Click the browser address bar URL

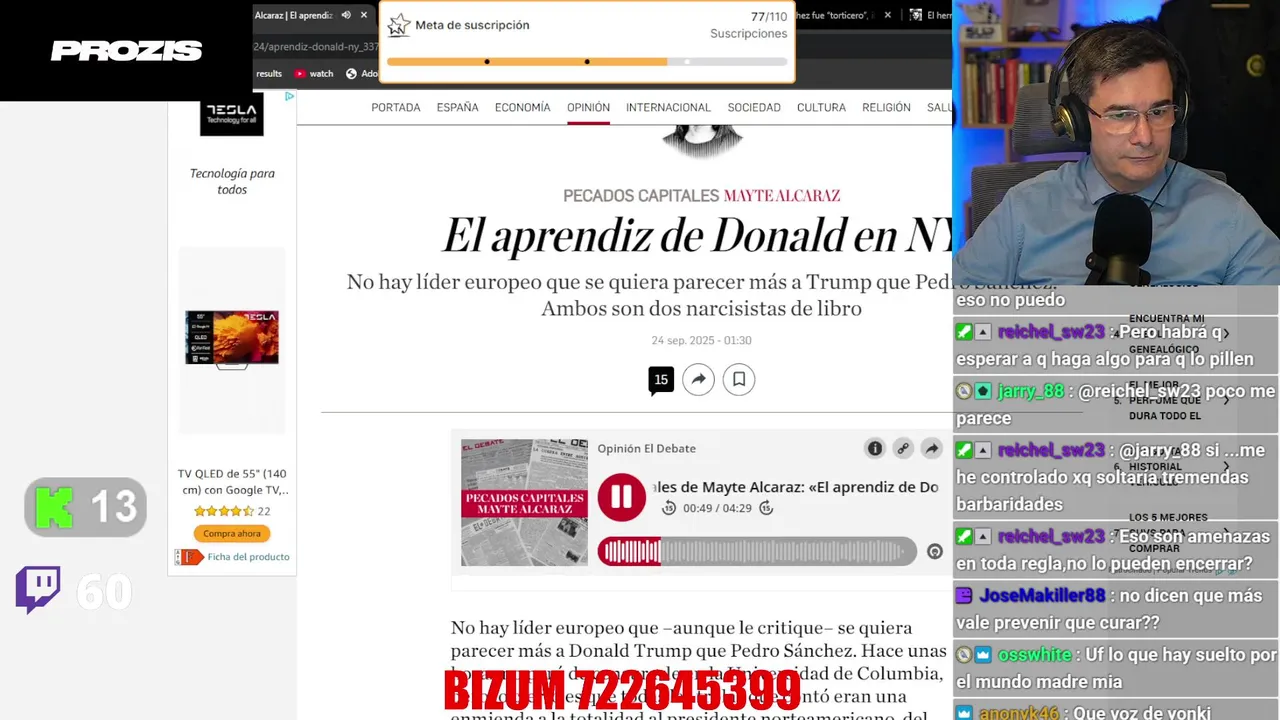point(315,46)
